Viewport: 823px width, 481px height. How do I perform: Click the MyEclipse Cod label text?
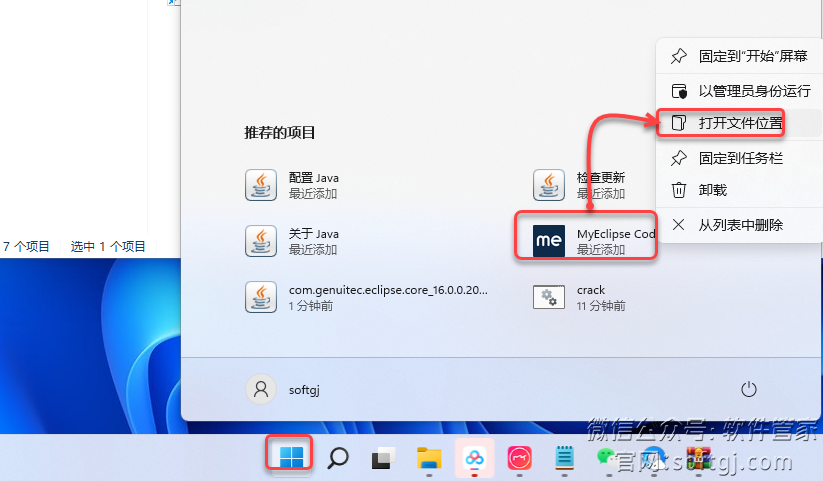(616, 234)
